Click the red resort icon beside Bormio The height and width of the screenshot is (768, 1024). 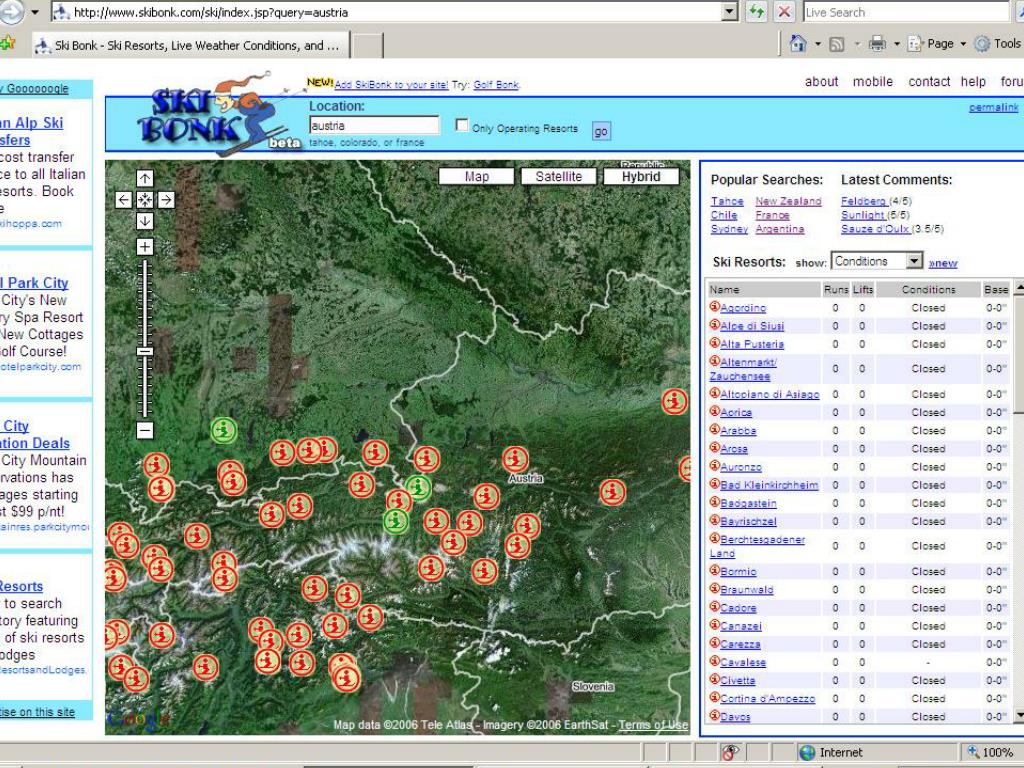click(714, 570)
